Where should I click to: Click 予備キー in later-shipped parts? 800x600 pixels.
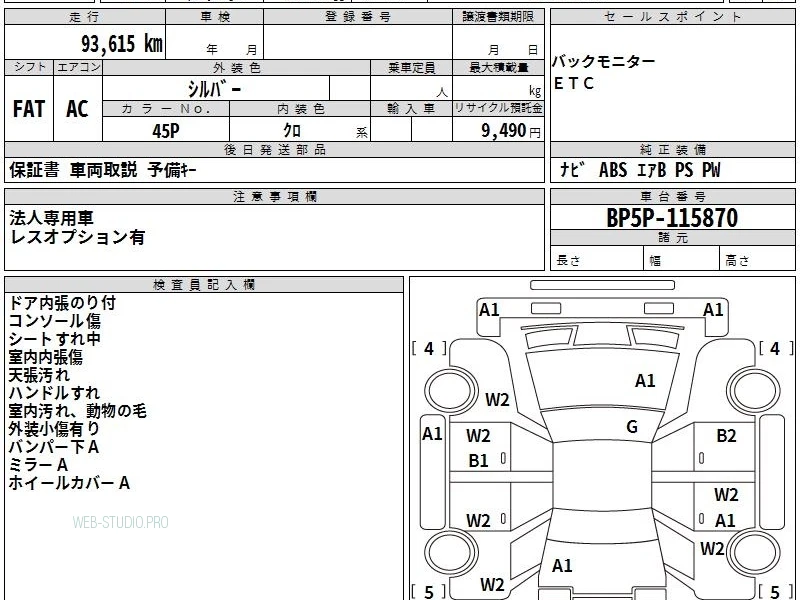click(x=172, y=169)
